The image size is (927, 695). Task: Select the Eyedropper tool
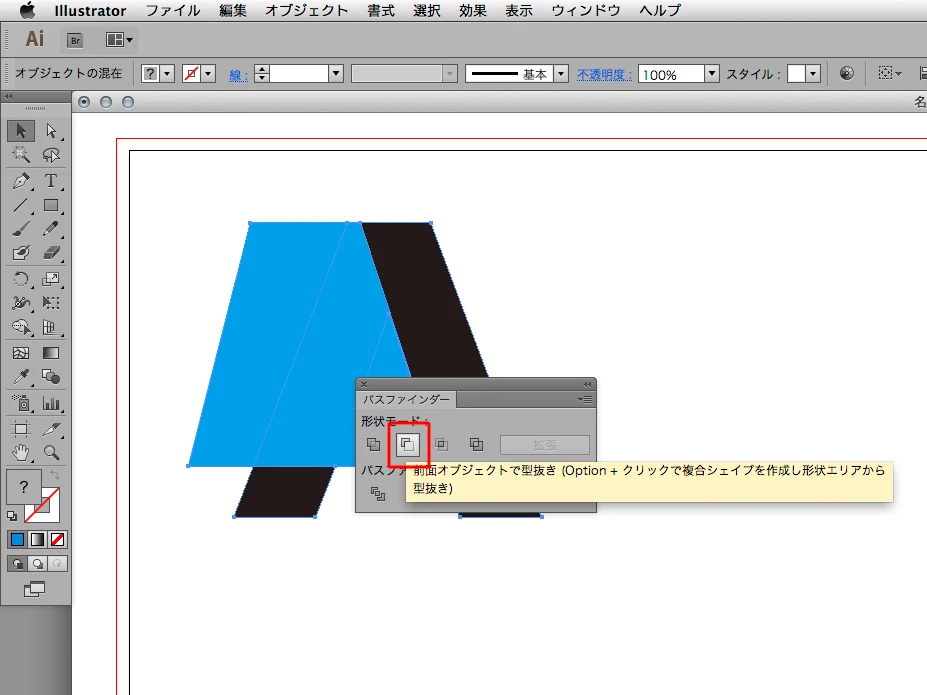[21, 377]
